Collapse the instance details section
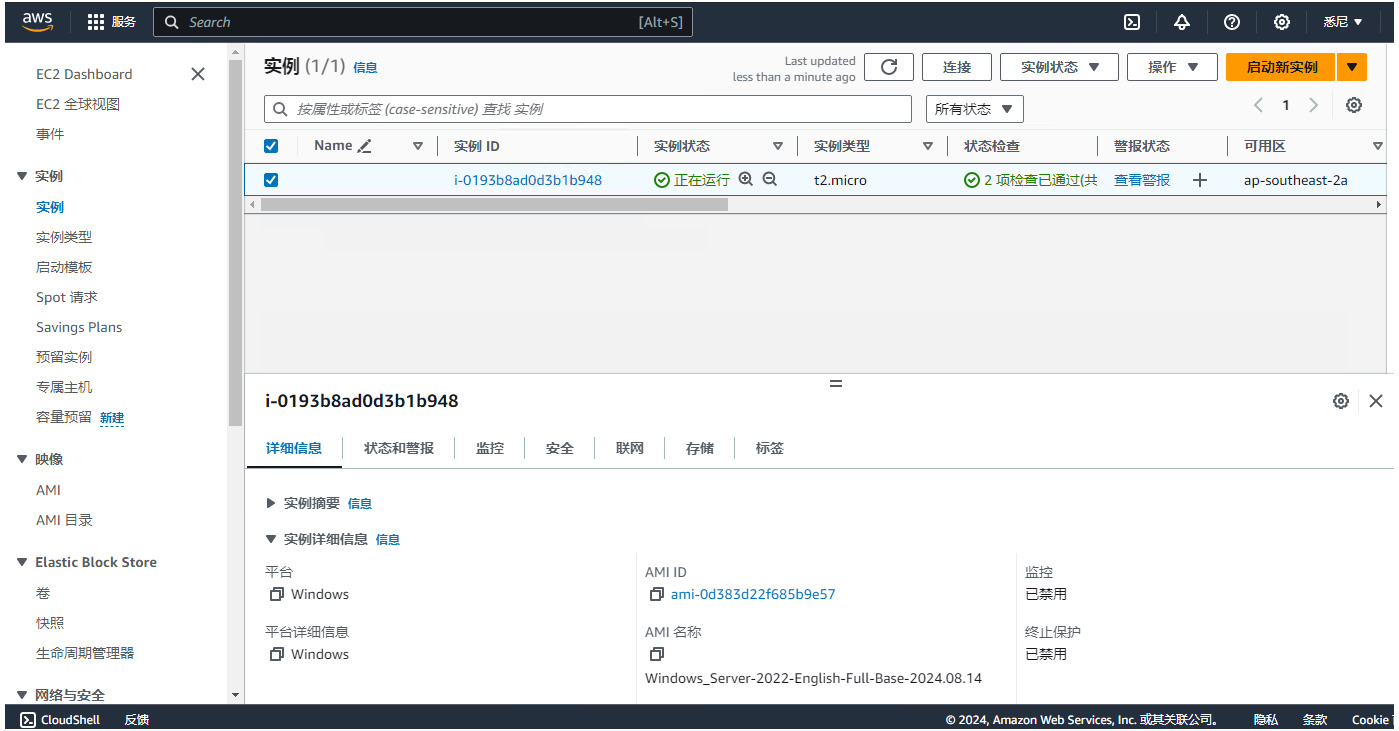Image resolution: width=1399 pixels, height=731 pixels. click(x=271, y=539)
